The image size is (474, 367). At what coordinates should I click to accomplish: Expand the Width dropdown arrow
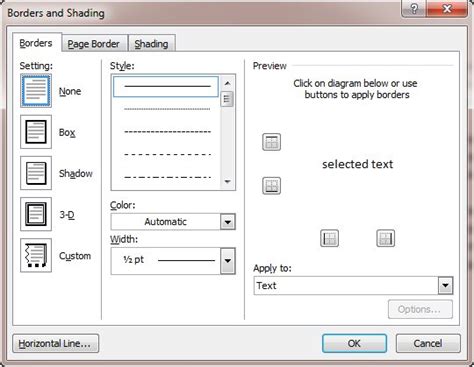coord(228,261)
